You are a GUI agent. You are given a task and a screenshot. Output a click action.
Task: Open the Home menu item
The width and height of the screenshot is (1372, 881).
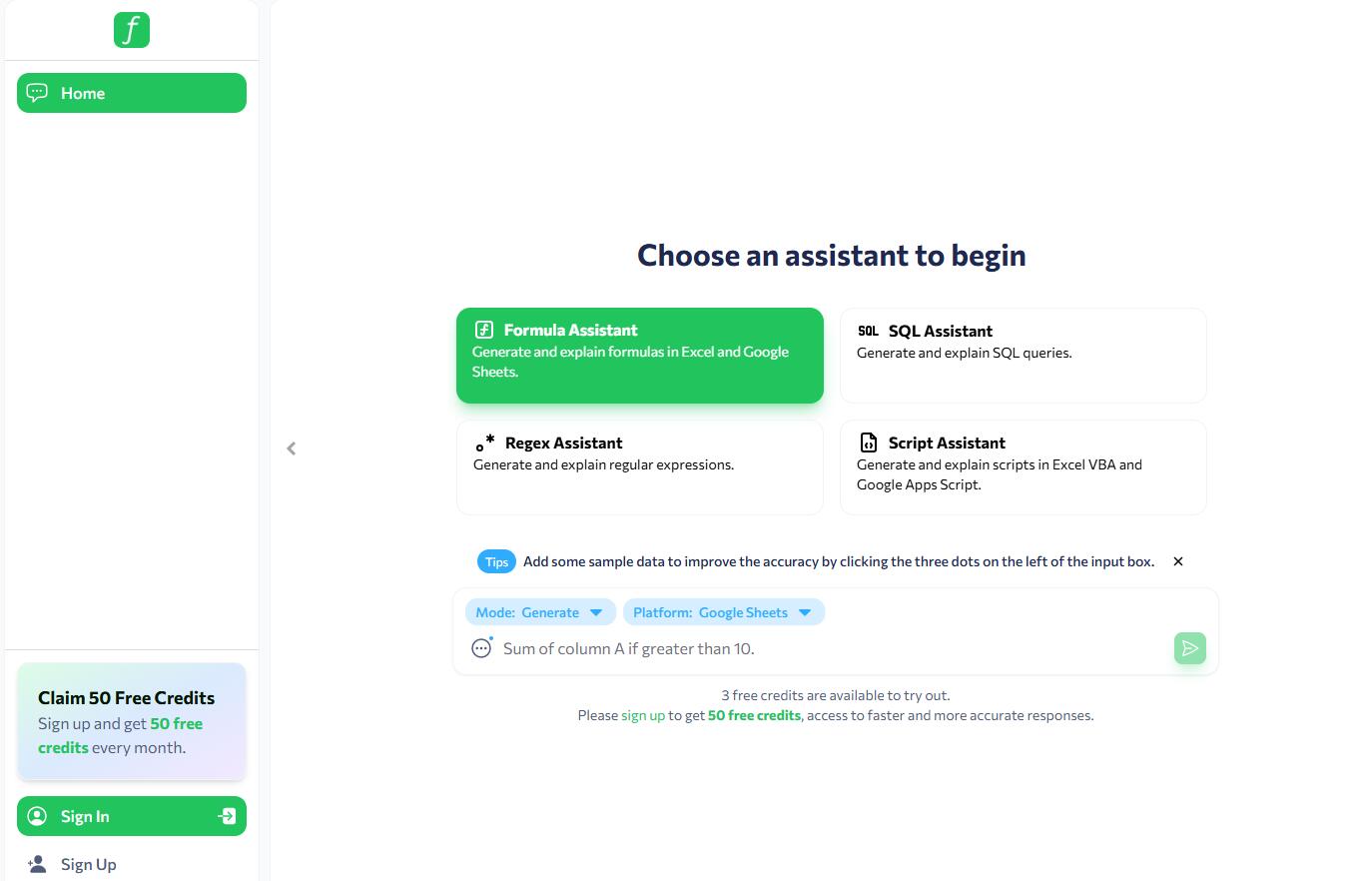(132, 93)
